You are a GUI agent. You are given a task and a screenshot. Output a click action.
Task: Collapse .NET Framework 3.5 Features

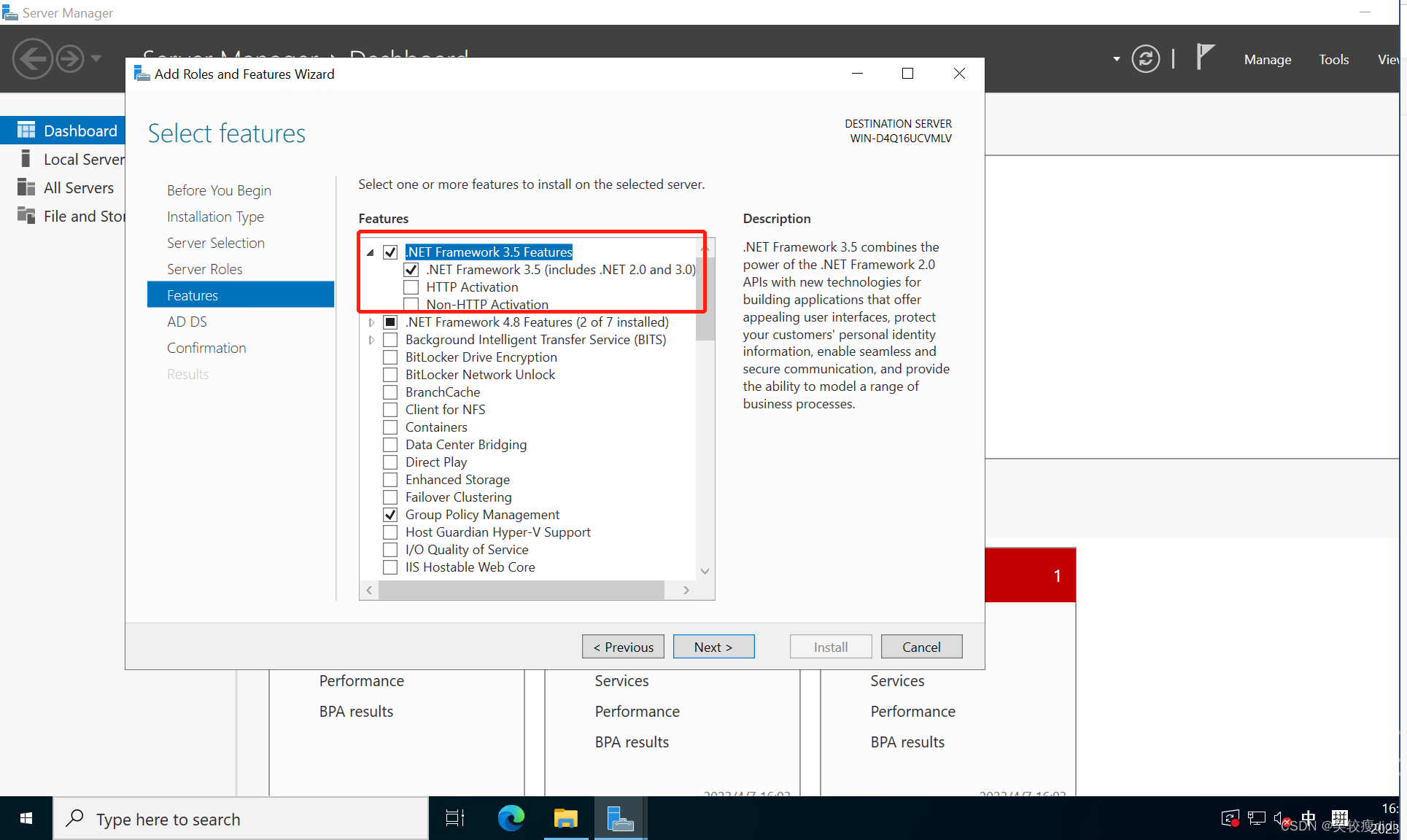[371, 252]
